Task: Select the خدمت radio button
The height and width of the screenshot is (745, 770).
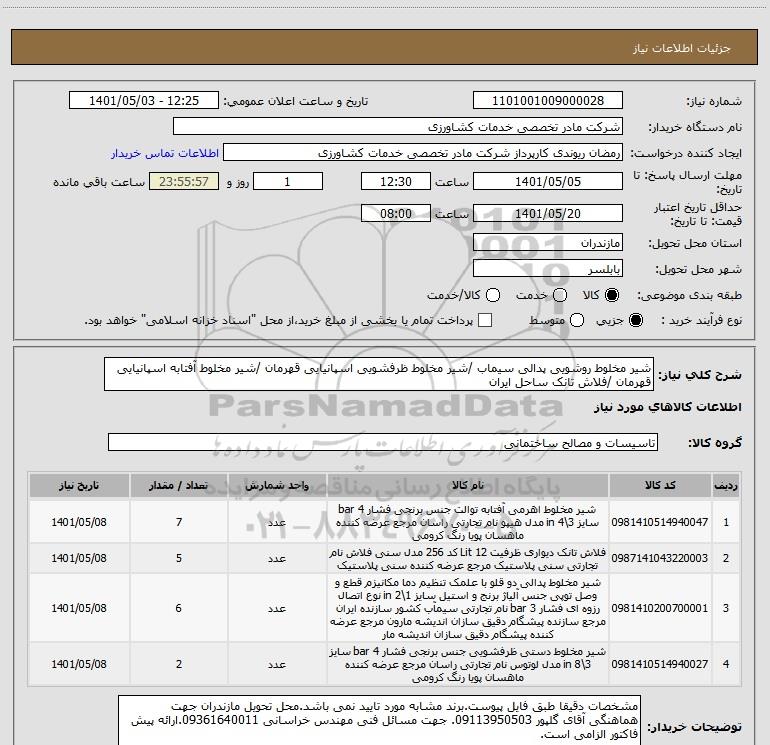Action: (x=560, y=295)
